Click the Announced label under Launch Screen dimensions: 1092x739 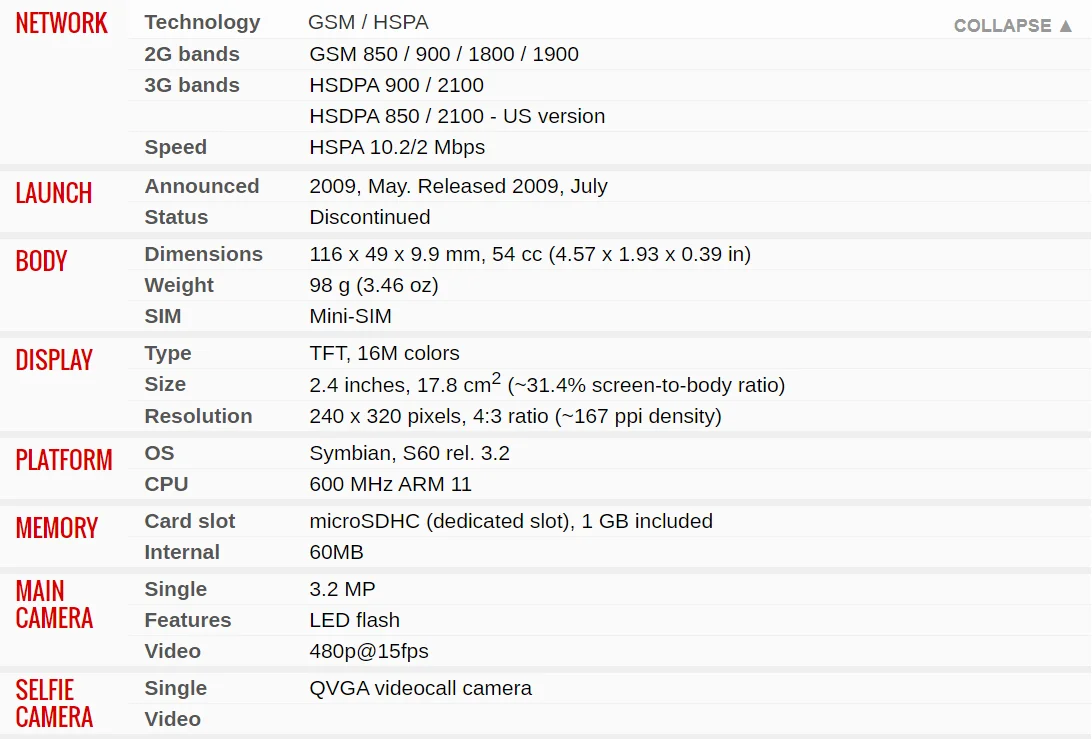[x=201, y=186]
